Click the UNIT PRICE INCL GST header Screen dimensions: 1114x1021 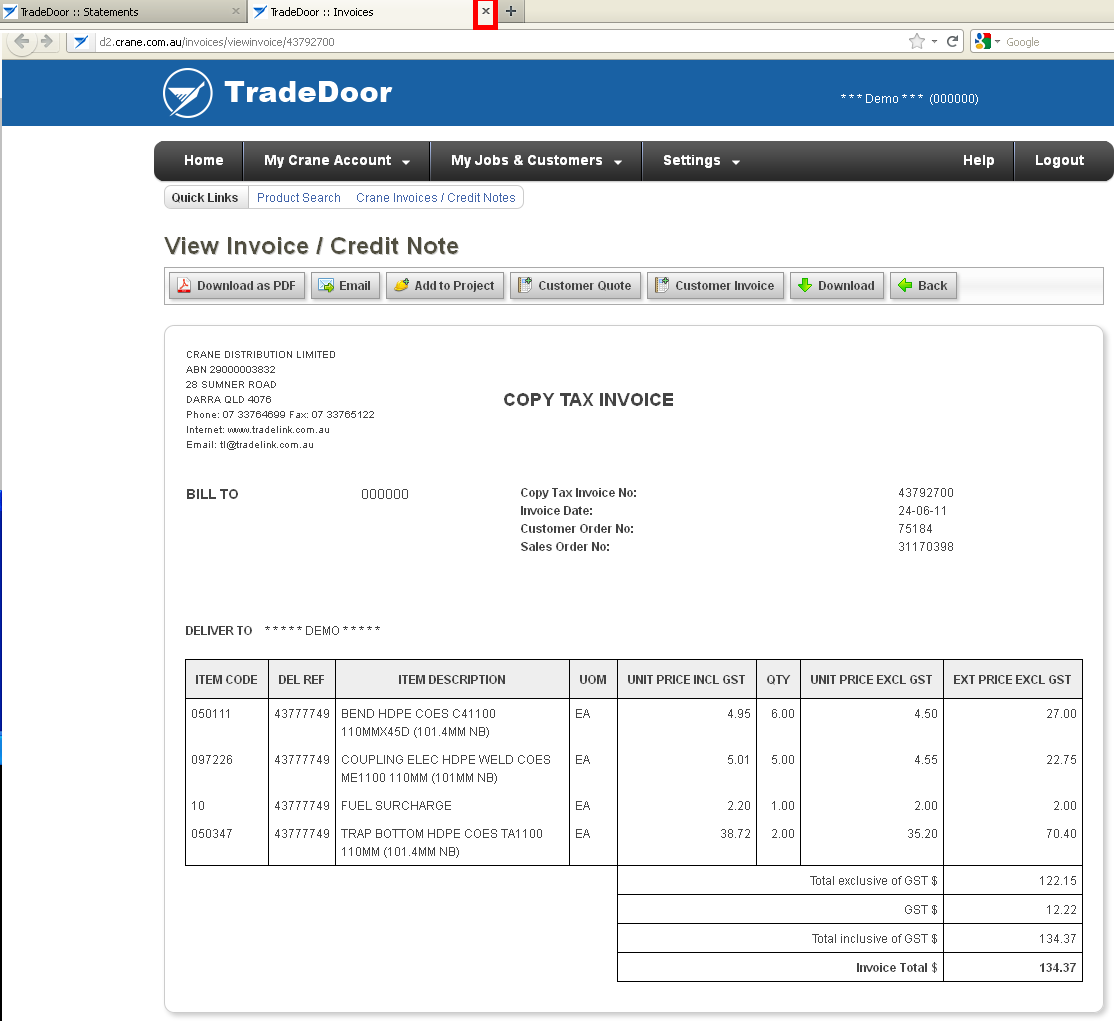pos(686,680)
